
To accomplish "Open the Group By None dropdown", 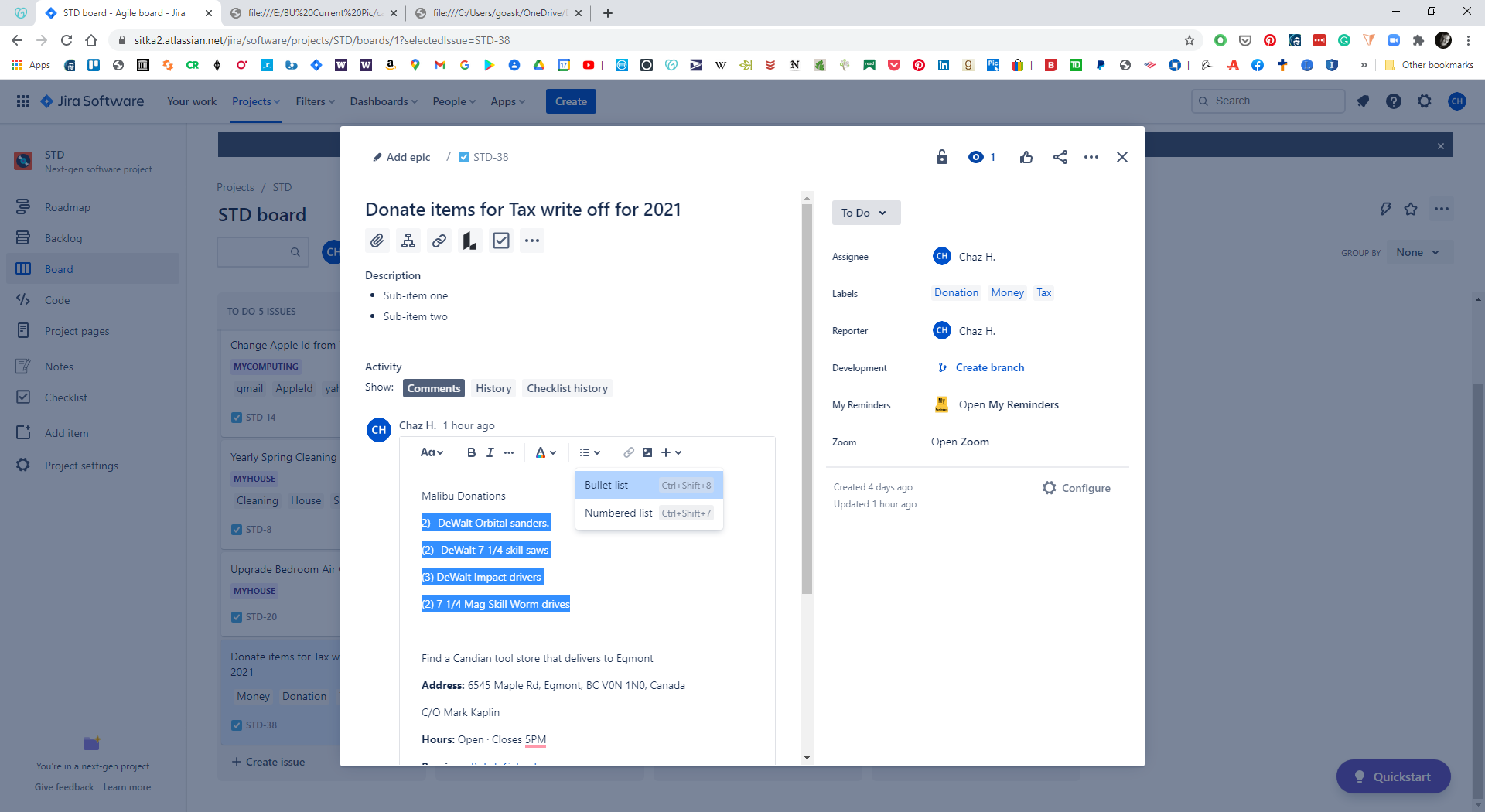I will tap(1418, 252).
